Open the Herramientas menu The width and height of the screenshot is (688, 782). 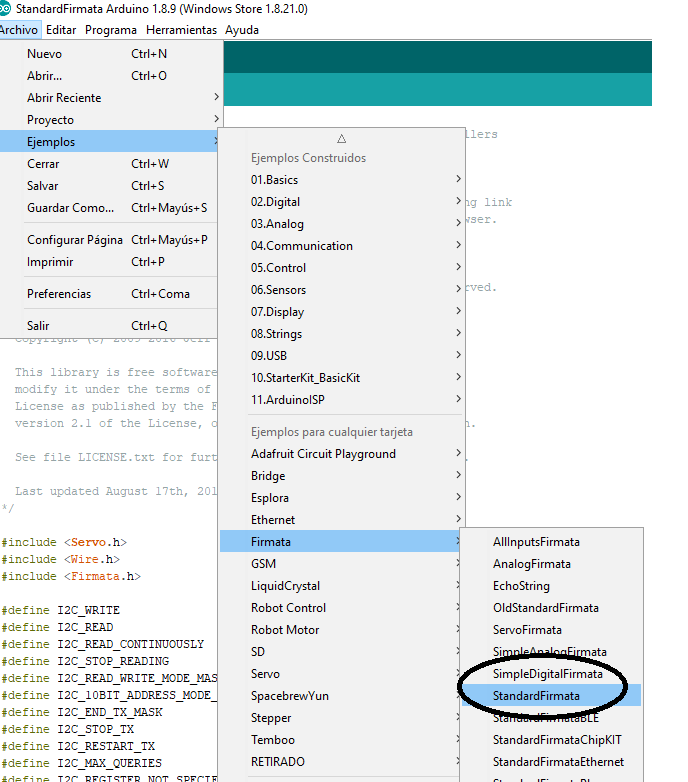[x=181, y=30]
